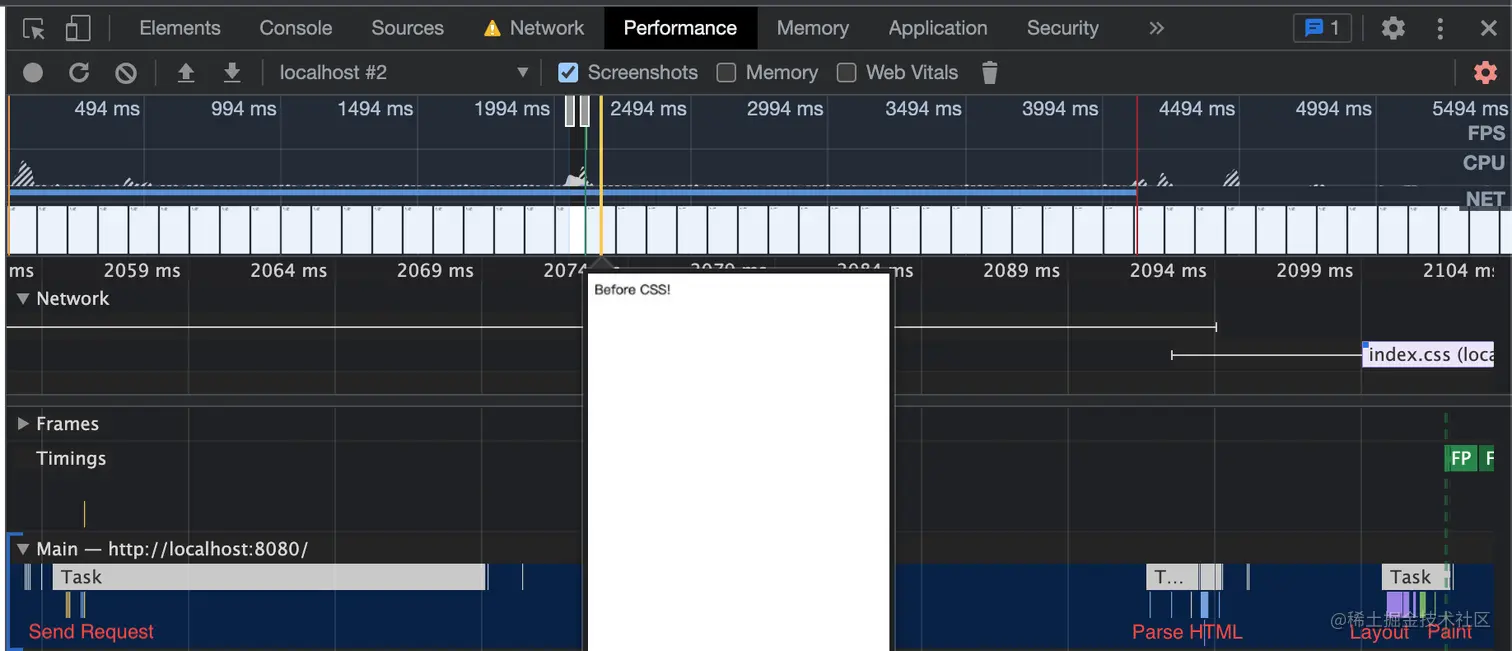Switch to the Console tab

point(296,28)
